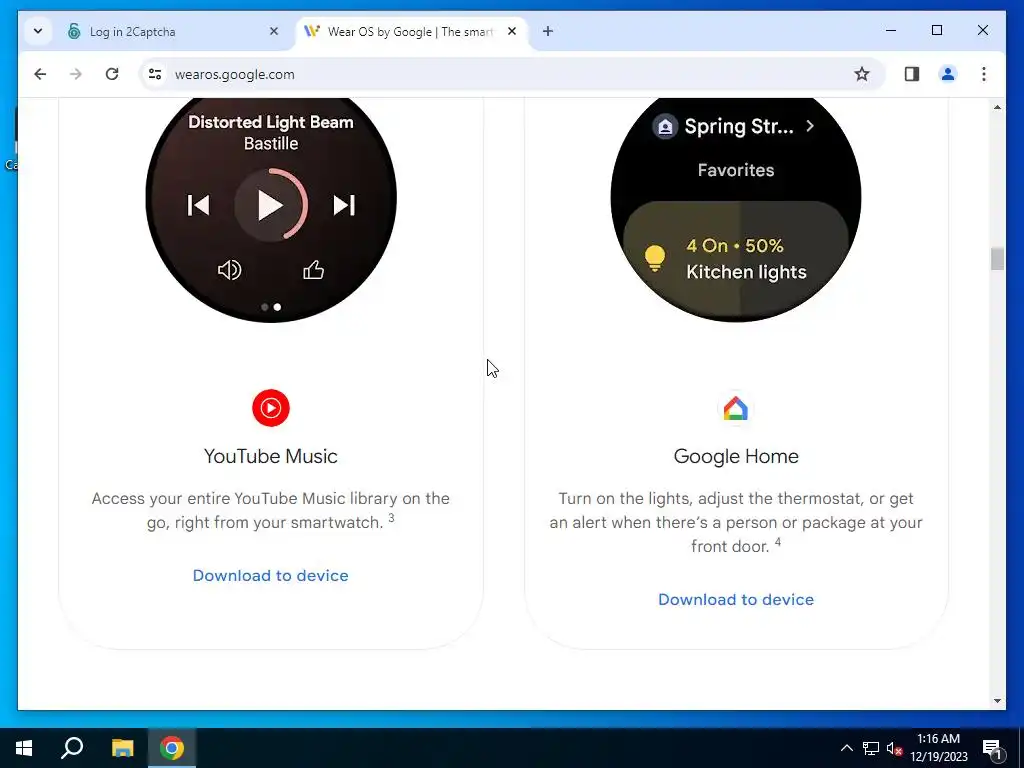Click the Google Home heading
Viewport: 1024px width, 768px height.
[x=736, y=456]
